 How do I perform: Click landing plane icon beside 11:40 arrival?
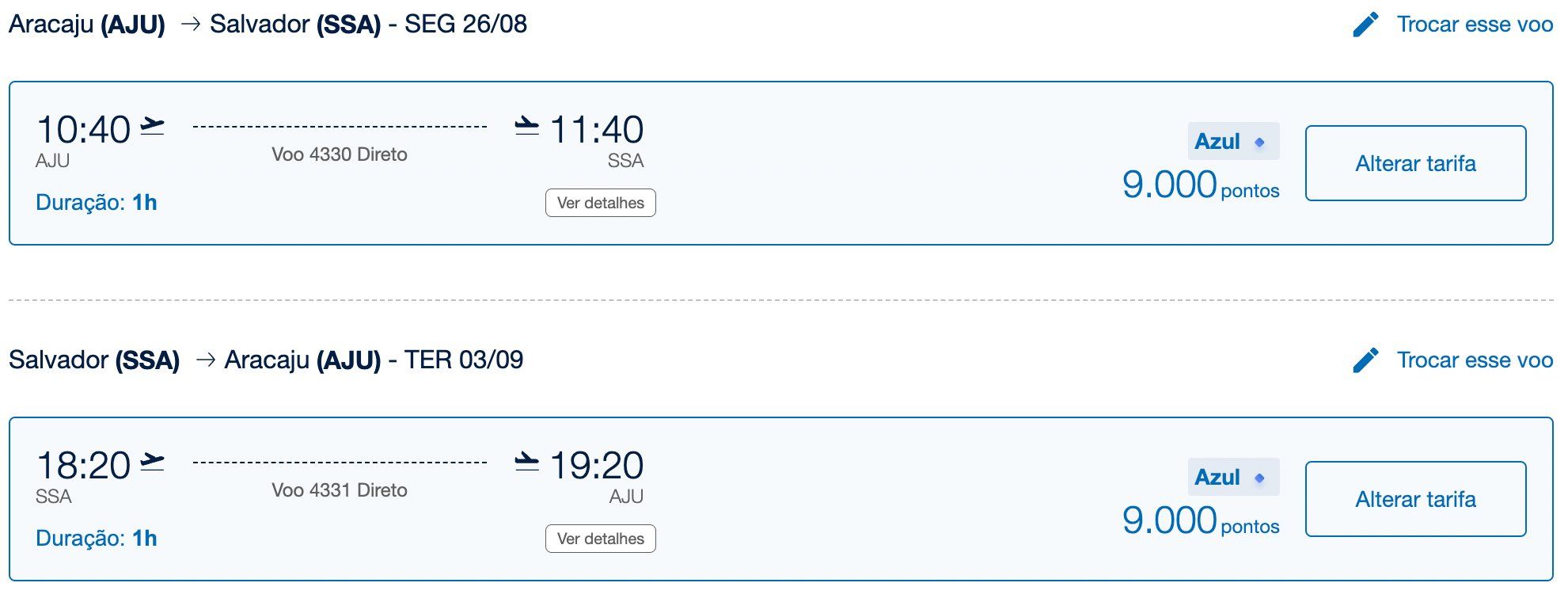pyautogui.click(x=526, y=127)
